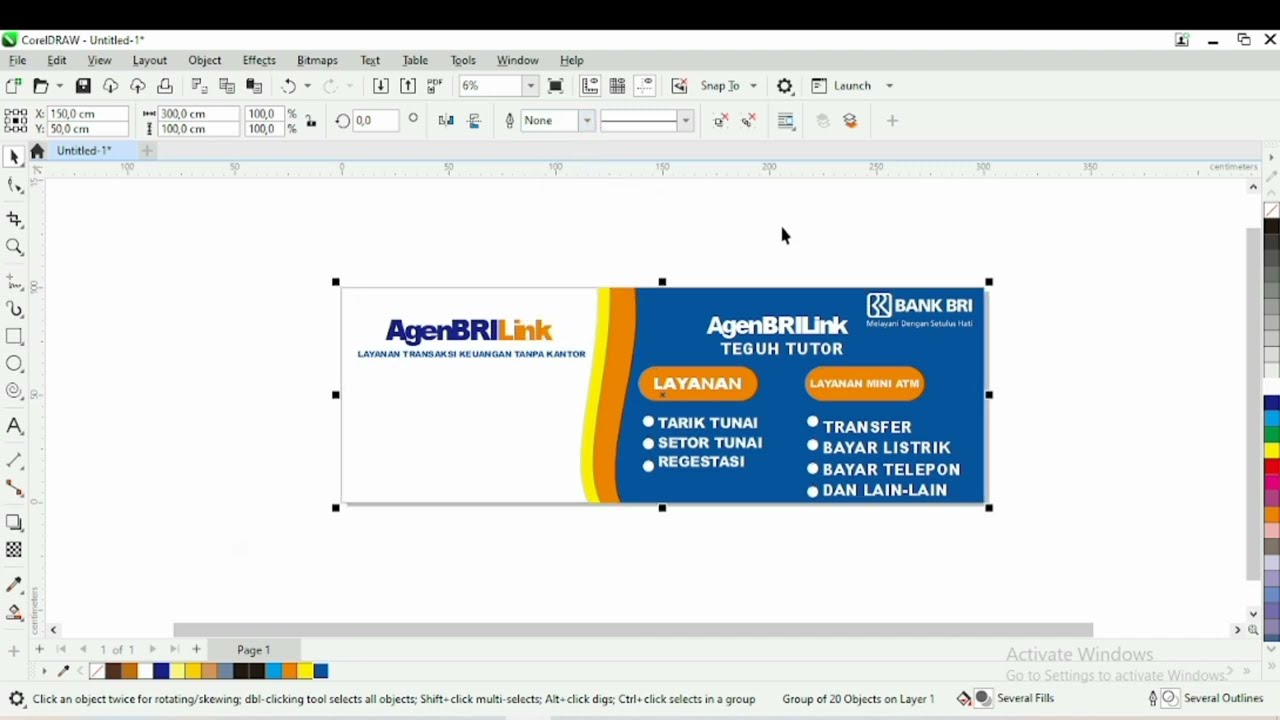Click the rotation angle field
Image resolution: width=1280 pixels, height=720 pixels.
click(x=376, y=121)
